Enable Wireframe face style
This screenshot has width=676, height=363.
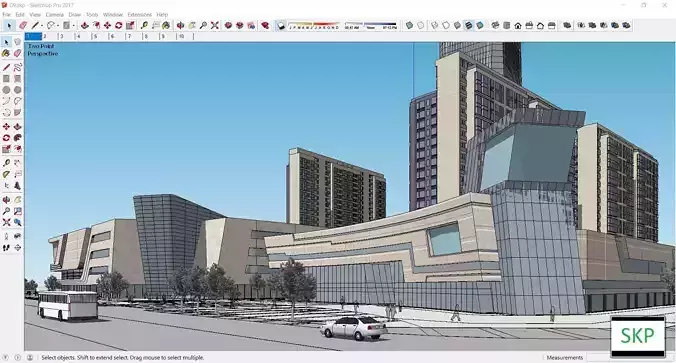435,25
